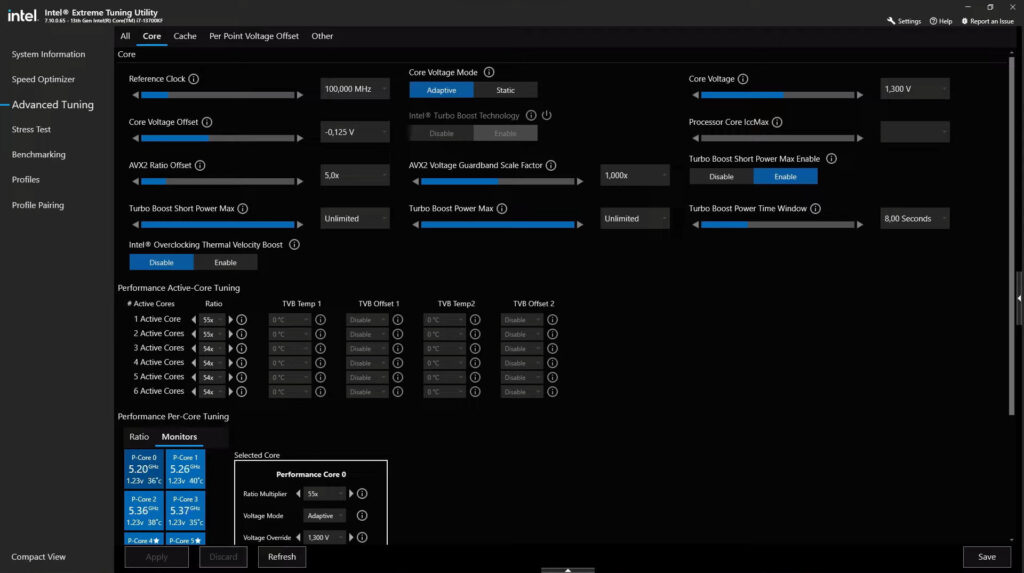The height and width of the screenshot is (573, 1024).
Task: Set Core Voltage Mode to Static
Action: click(x=505, y=90)
